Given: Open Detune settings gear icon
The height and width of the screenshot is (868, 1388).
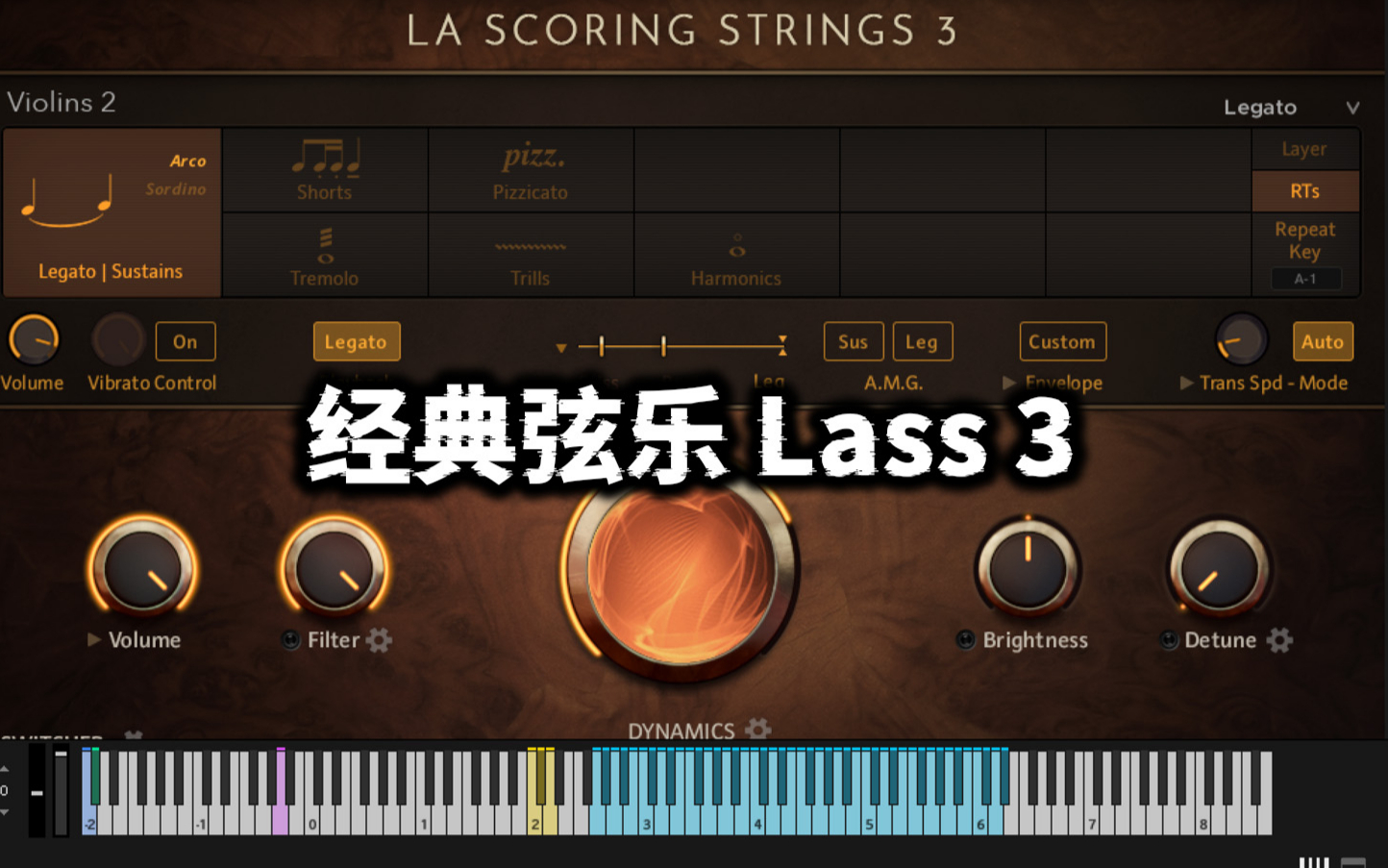Looking at the screenshot, I should 1279,640.
